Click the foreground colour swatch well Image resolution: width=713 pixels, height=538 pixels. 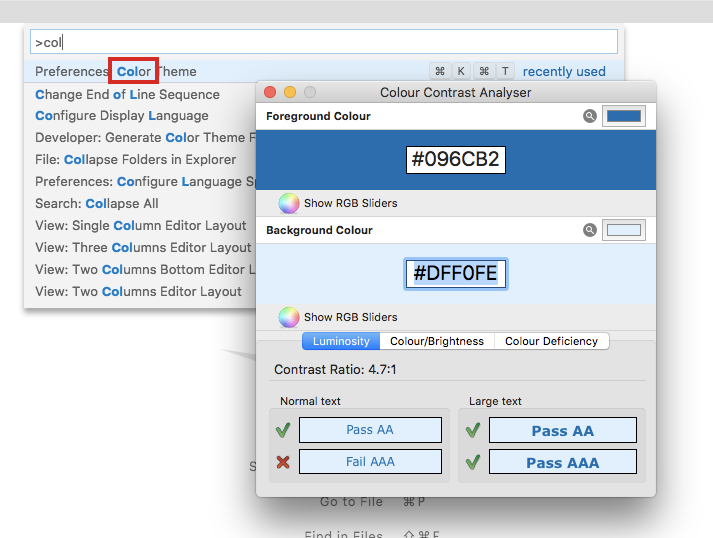[624, 116]
